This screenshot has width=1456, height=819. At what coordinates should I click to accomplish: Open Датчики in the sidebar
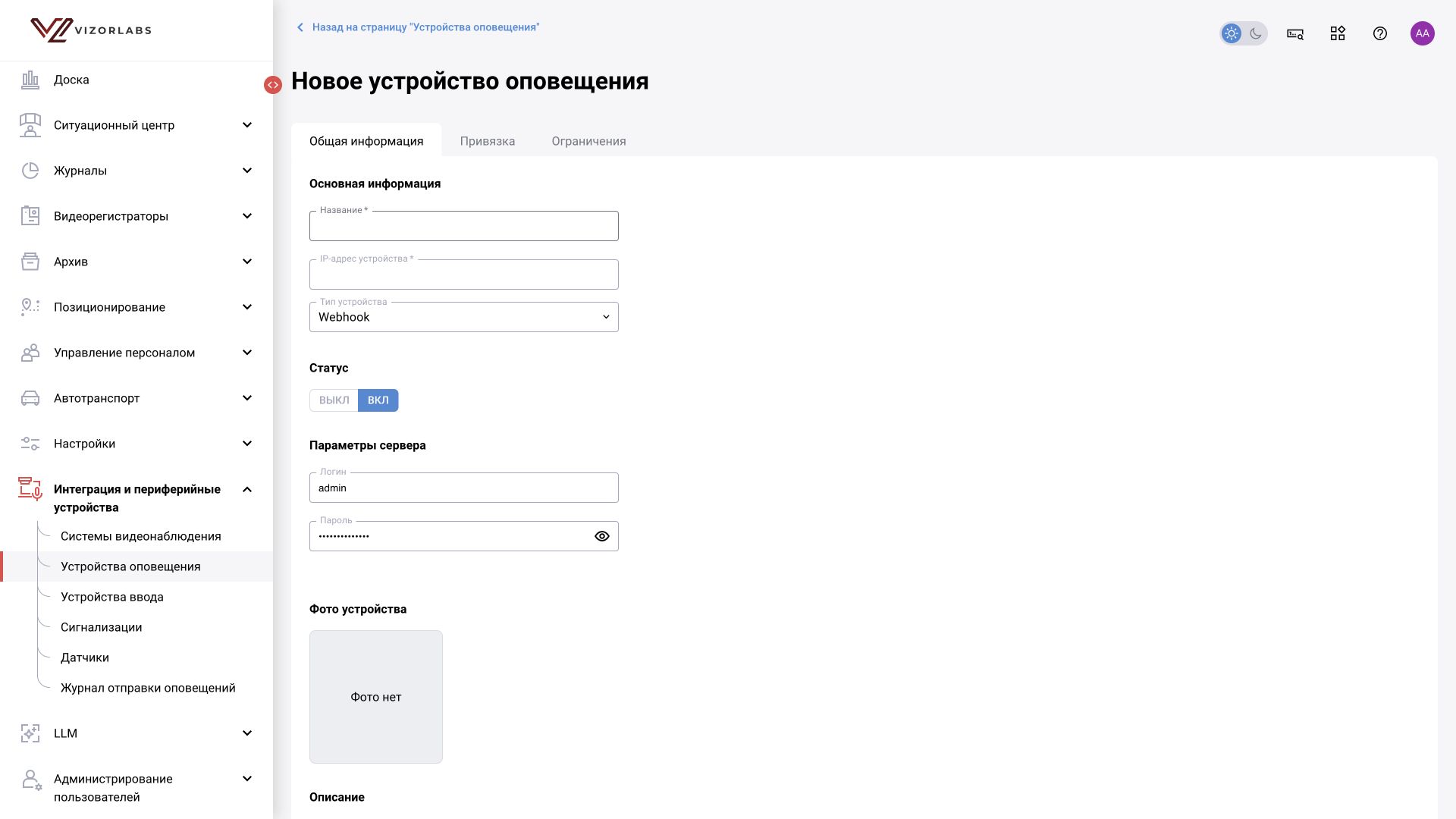[85, 657]
